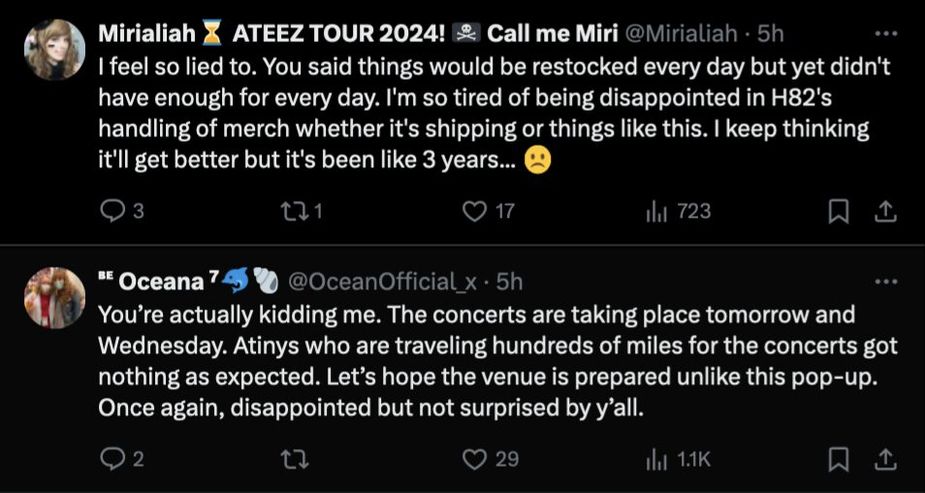This screenshot has height=493, width=925.
Task: Share Oceana's tweet
Action: click(885, 459)
